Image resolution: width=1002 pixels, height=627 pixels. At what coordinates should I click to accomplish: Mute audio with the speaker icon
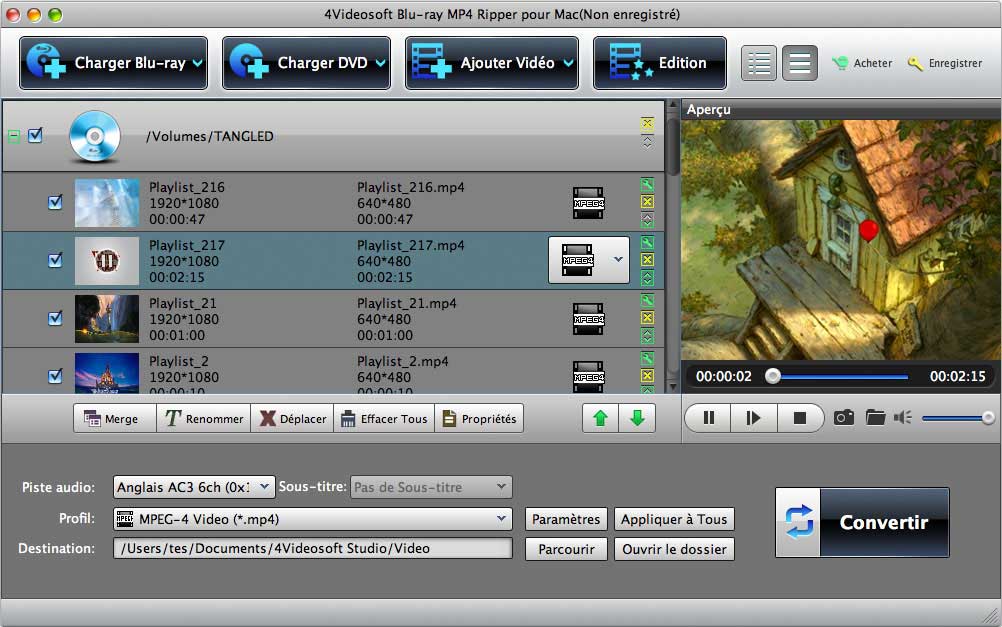pos(903,418)
